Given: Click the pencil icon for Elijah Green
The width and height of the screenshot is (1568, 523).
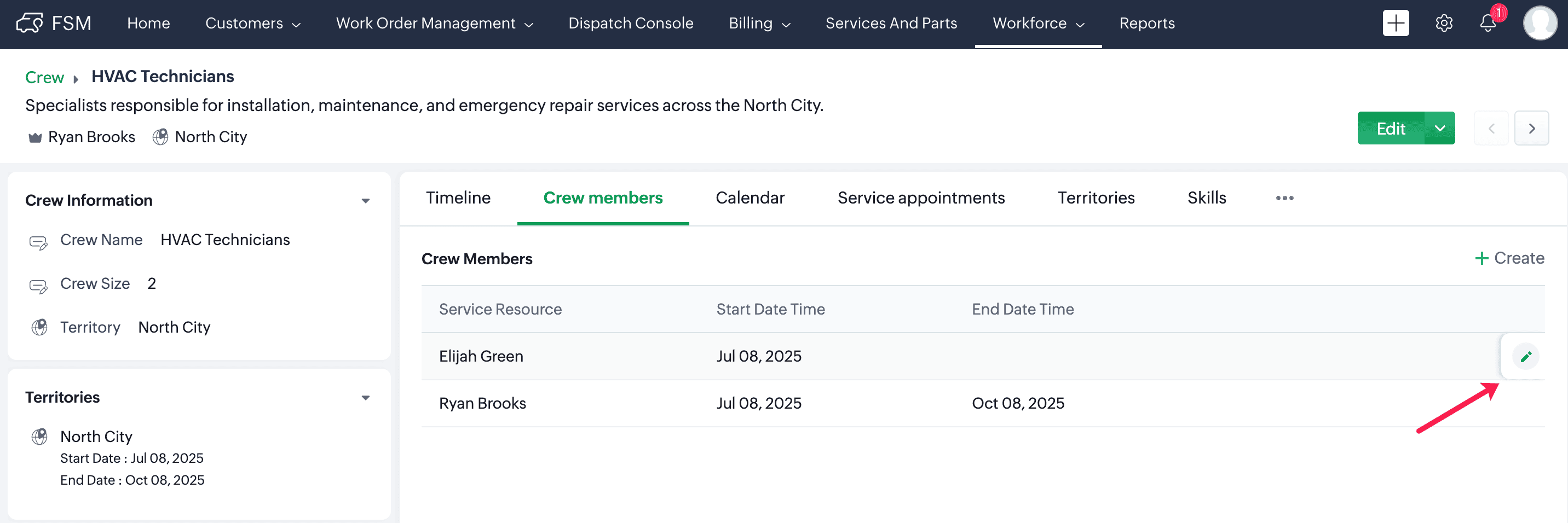Looking at the screenshot, I should [x=1525, y=356].
